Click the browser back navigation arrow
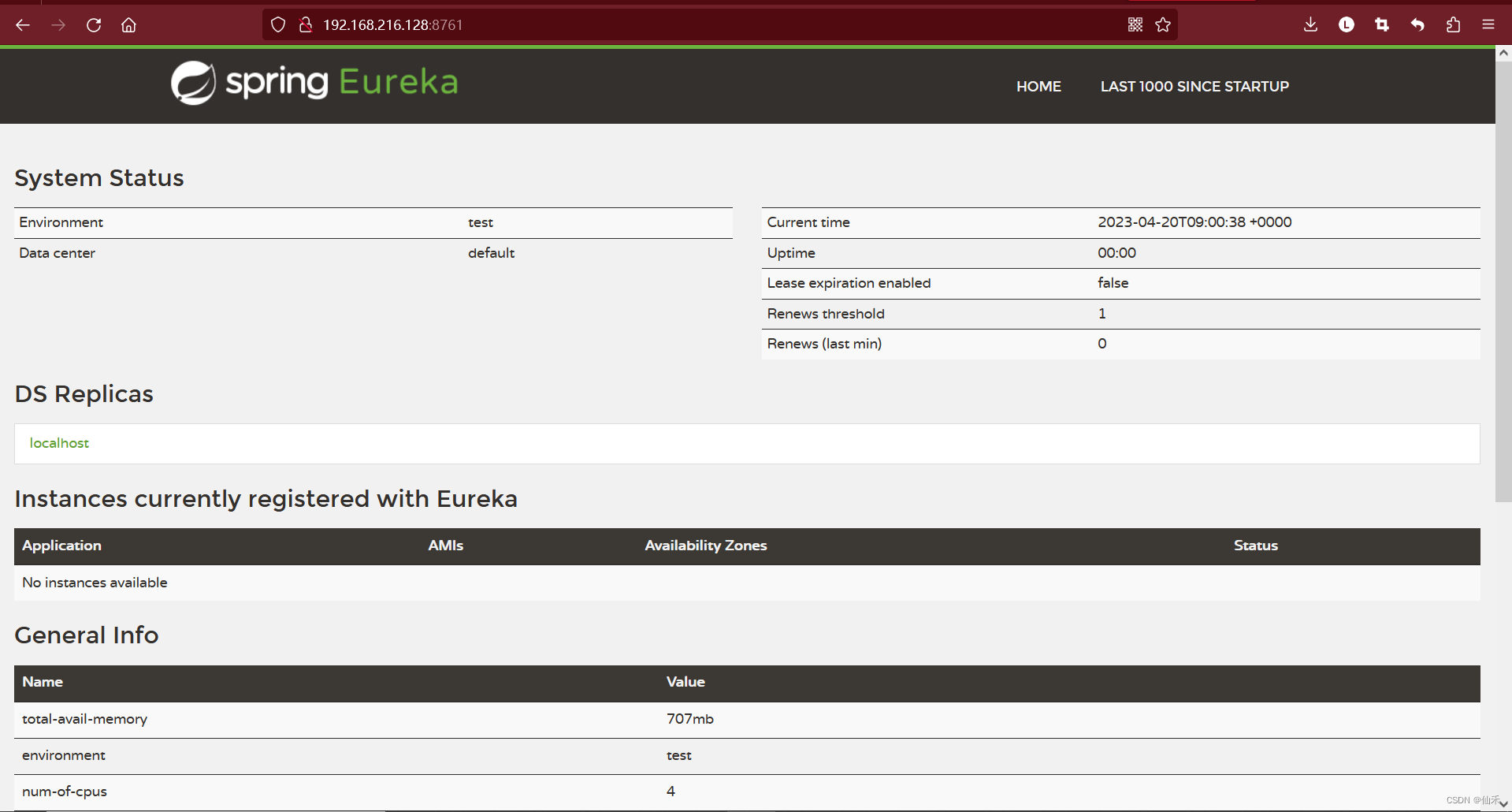The height and width of the screenshot is (812, 1512). [23, 24]
